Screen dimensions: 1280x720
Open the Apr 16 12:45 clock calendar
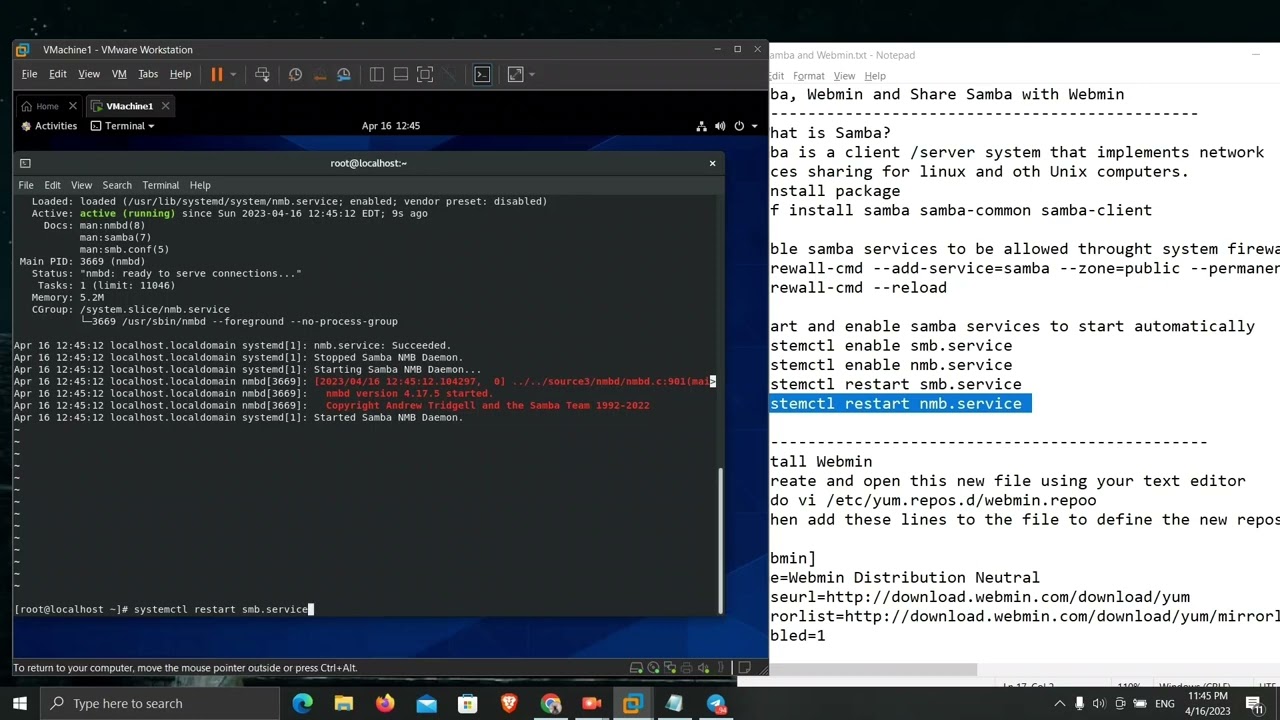(390, 126)
